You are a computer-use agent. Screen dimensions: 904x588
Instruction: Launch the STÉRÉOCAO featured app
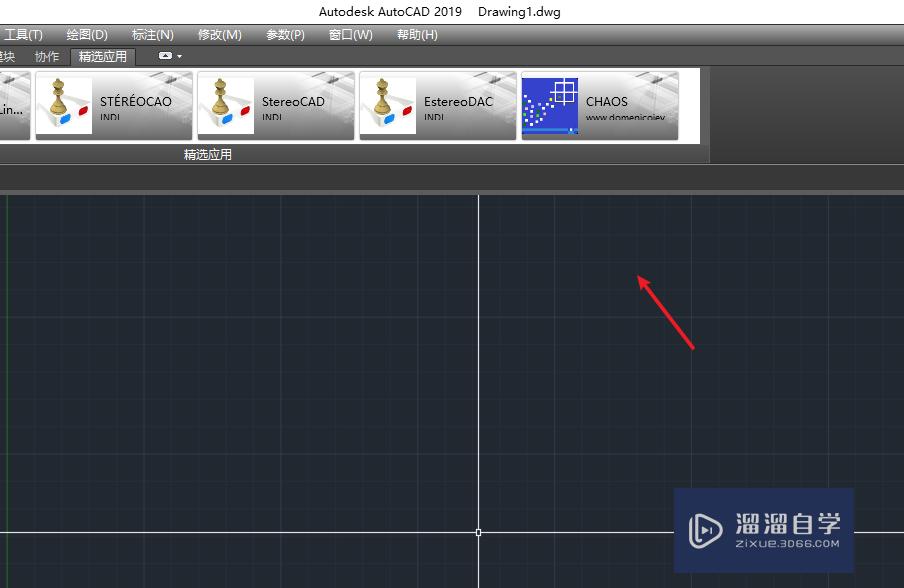coord(114,106)
